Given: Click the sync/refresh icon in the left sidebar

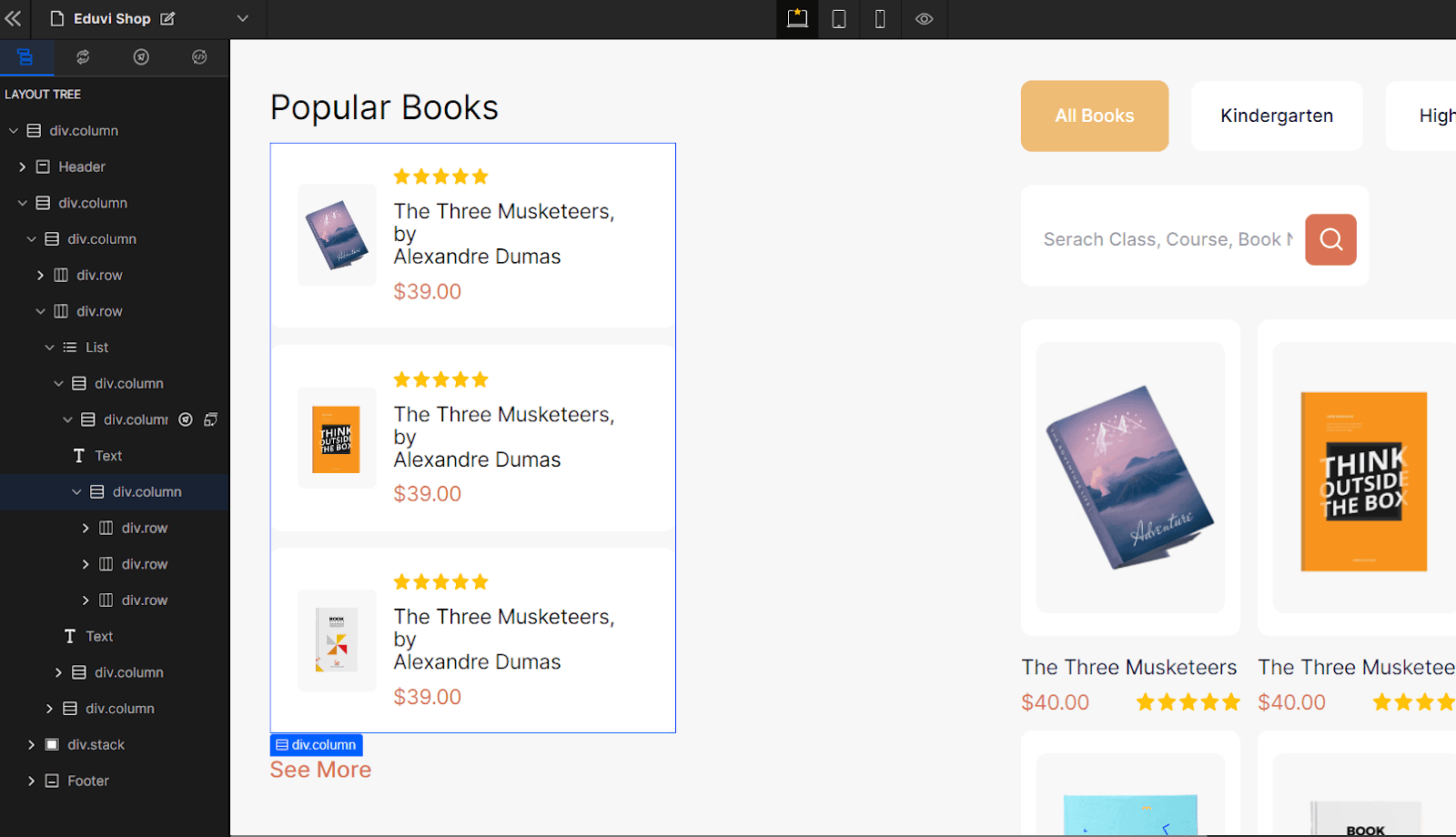Looking at the screenshot, I should (84, 57).
